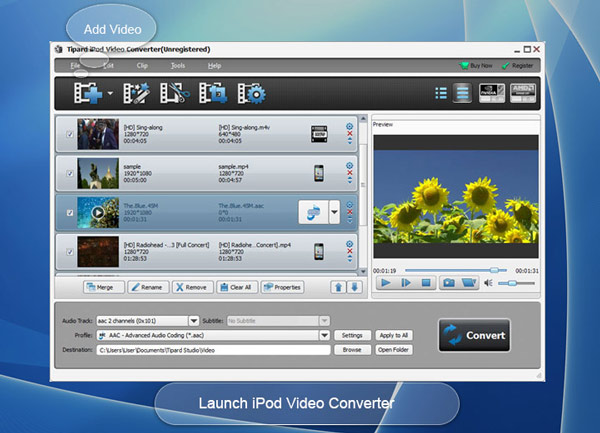Viewport: 600px width, 433px height.
Task: Remove Sing-along with red X
Action: pos(349,133)
